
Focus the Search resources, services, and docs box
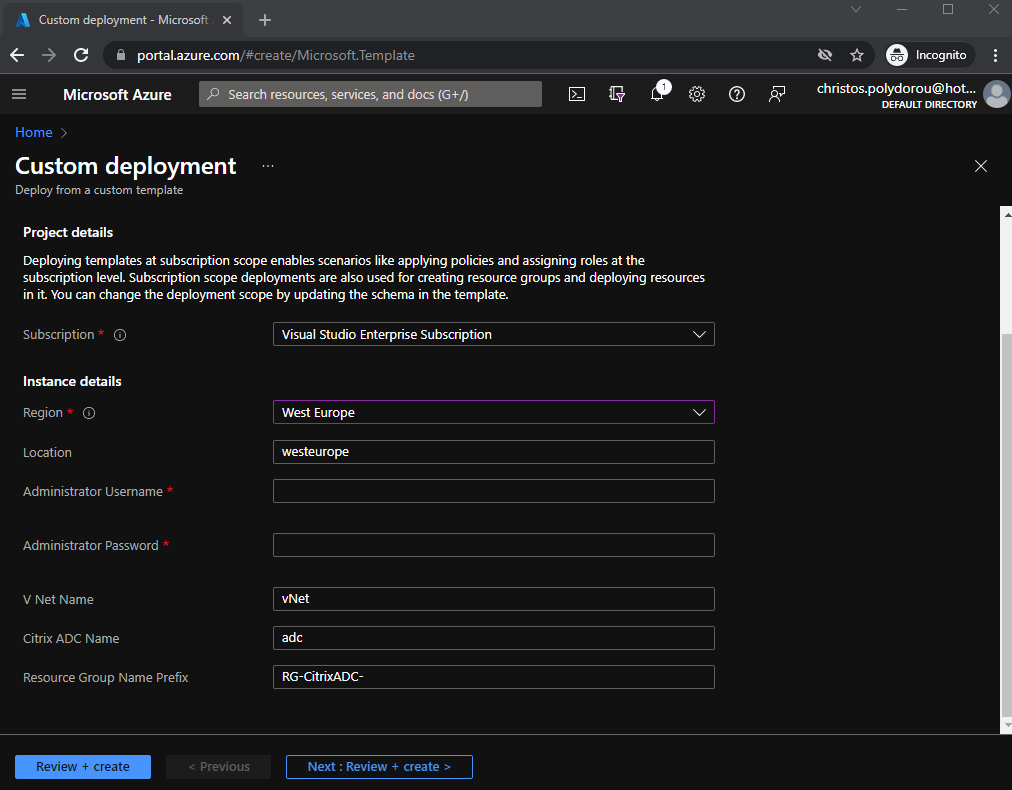370,94
